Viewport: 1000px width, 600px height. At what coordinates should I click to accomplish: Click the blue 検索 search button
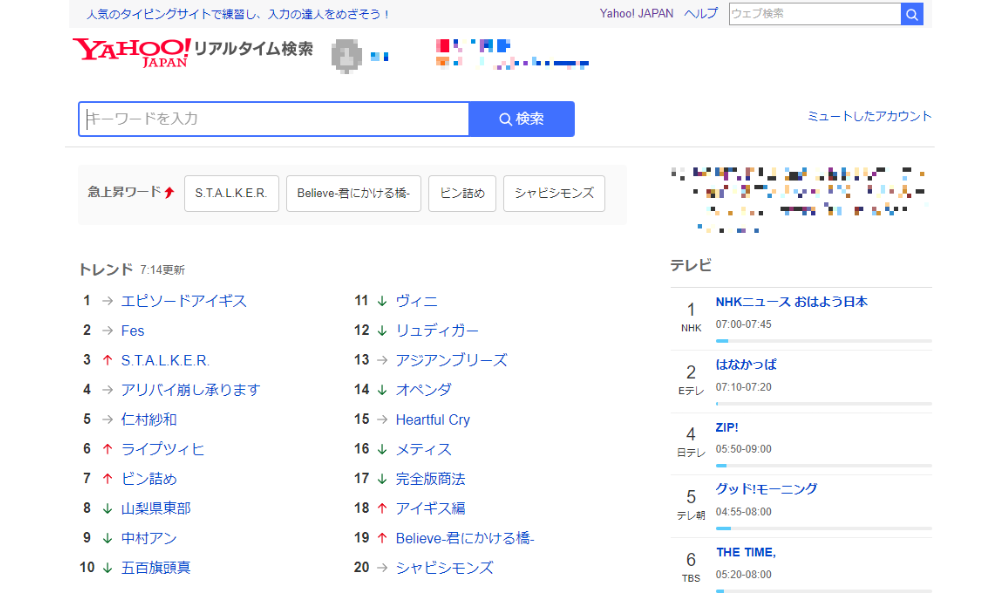tap(521, 119)
